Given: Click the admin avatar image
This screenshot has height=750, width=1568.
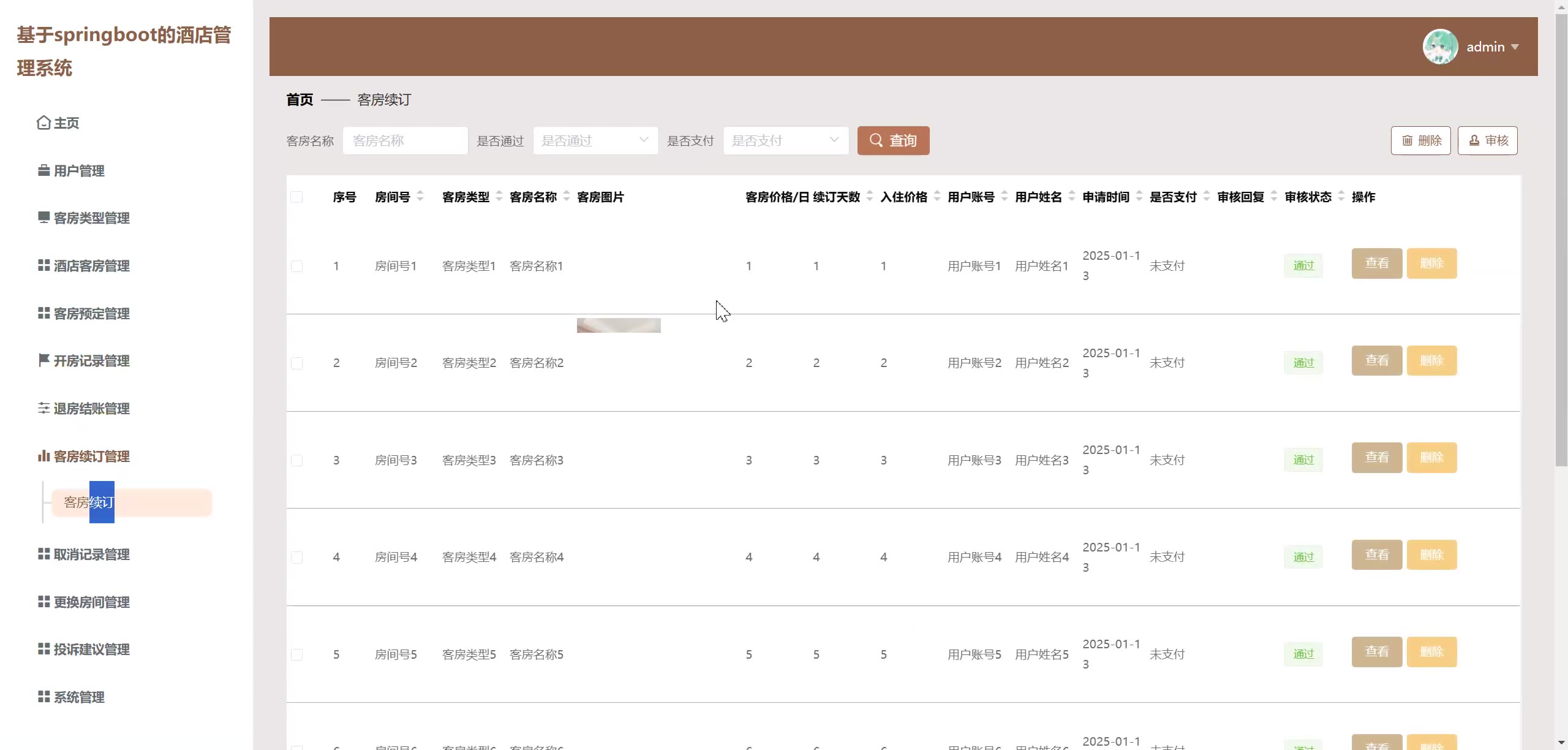Looking at the screenshot, I should (x=1440, y=47).
